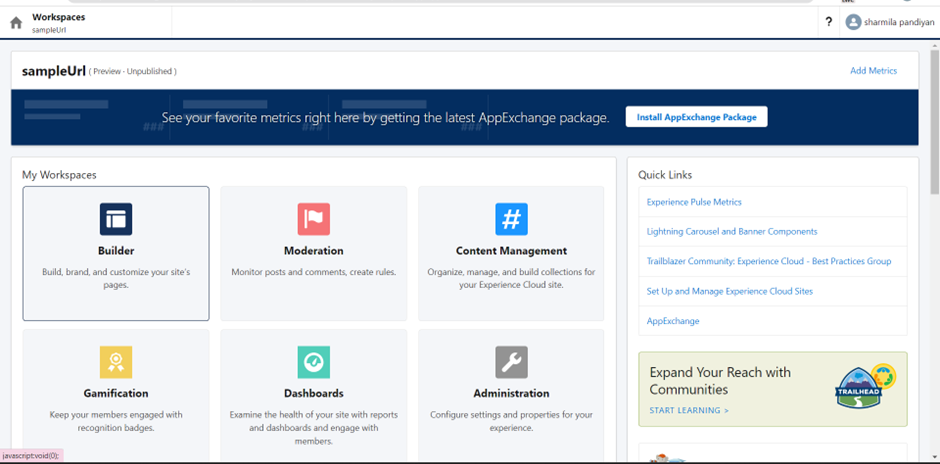The image size is (940, 464).
Task: Select the Administration tile title
Action: pyautogui.click(x=511, y=393)
